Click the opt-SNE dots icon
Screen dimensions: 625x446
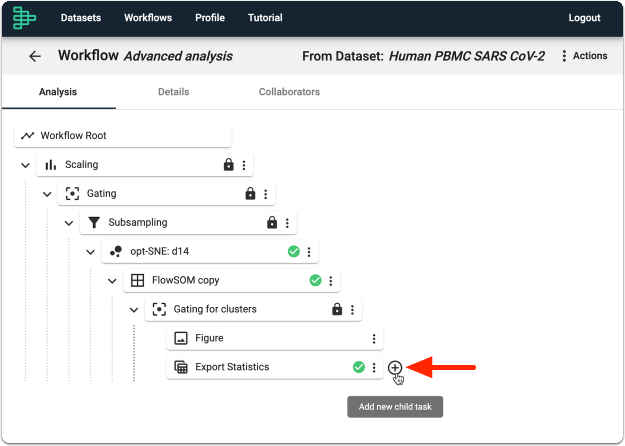(116, 251)
